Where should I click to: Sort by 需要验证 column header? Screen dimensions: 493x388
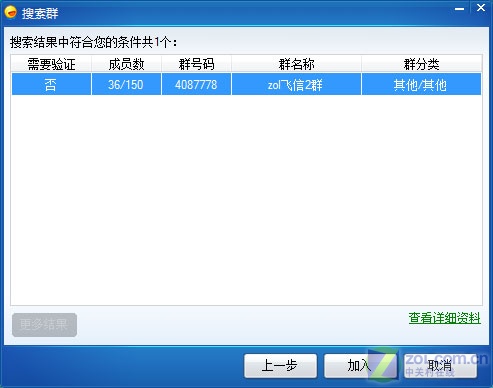pos(51,64)
